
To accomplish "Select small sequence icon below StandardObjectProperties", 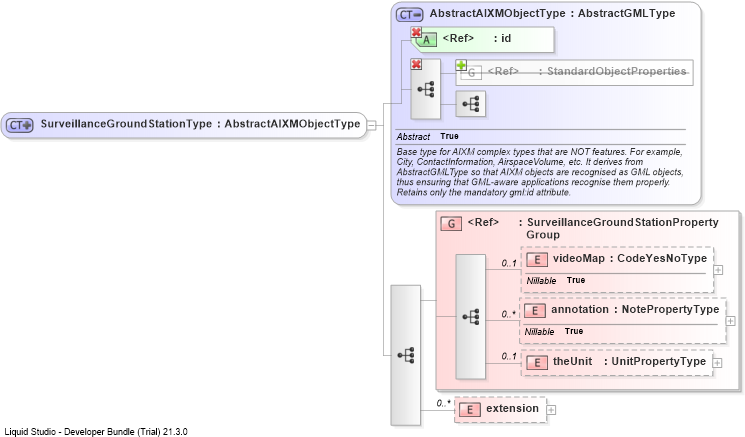I will (471, 104).
